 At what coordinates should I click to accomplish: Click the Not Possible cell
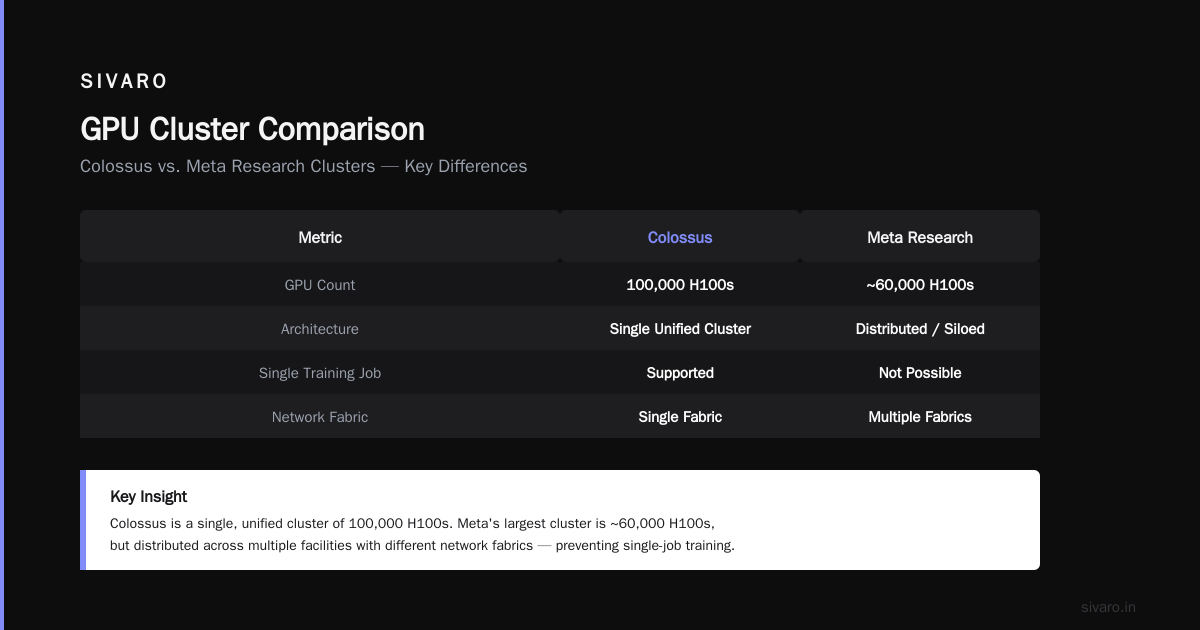pos(920,373)
